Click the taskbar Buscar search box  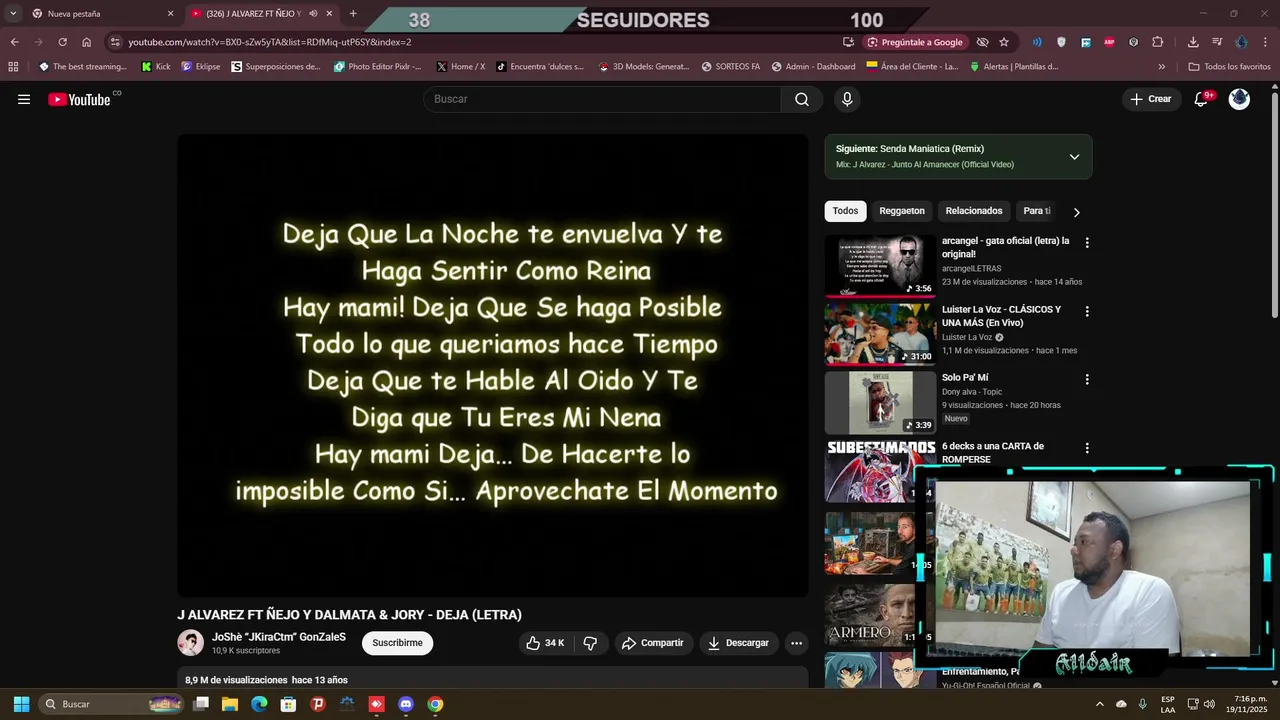tap(112, 704)
